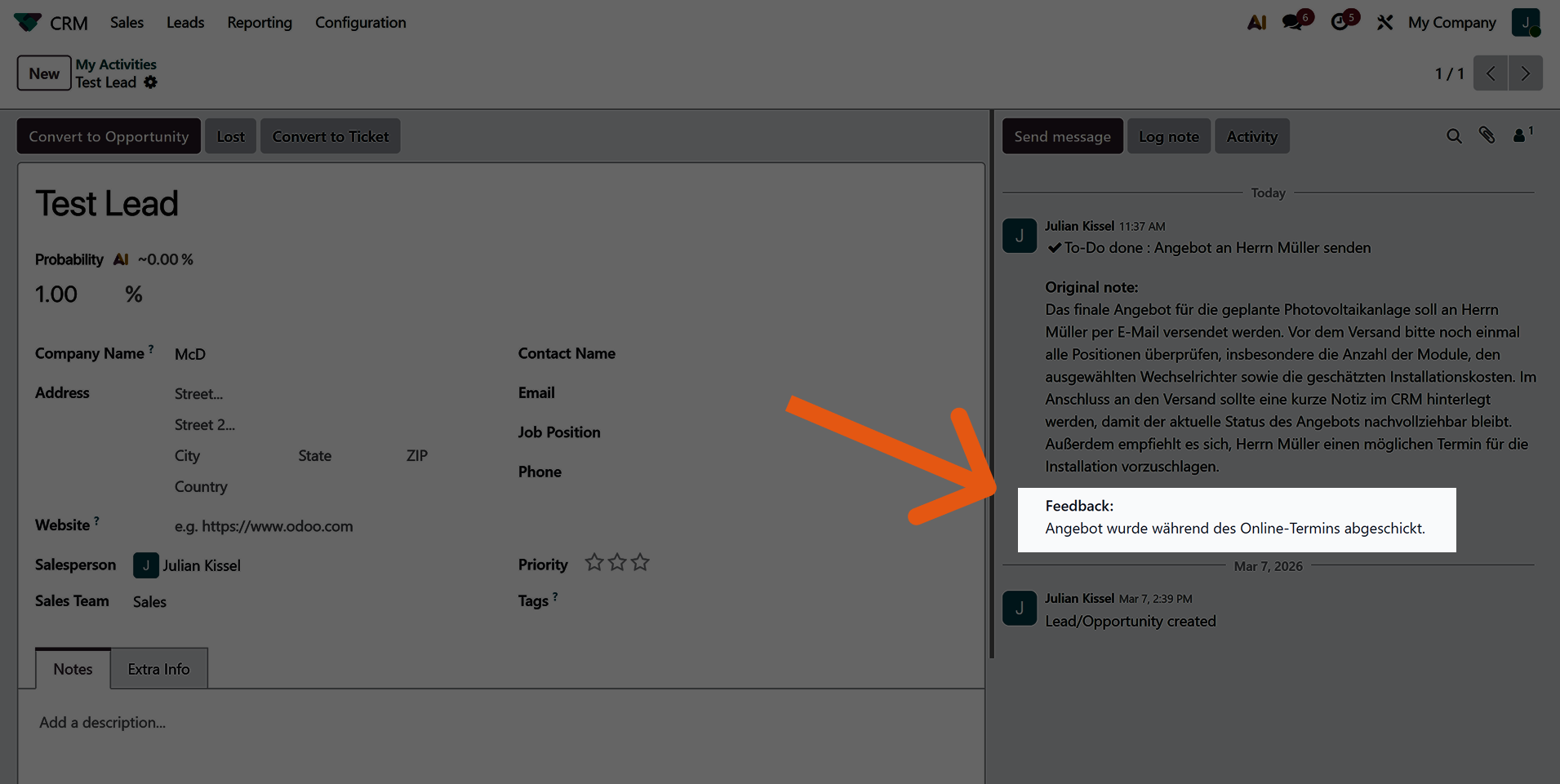Open the user avatar menu top right
Image resolution: width=1560 pixels, height=784 pixels.
point(1525,23)
